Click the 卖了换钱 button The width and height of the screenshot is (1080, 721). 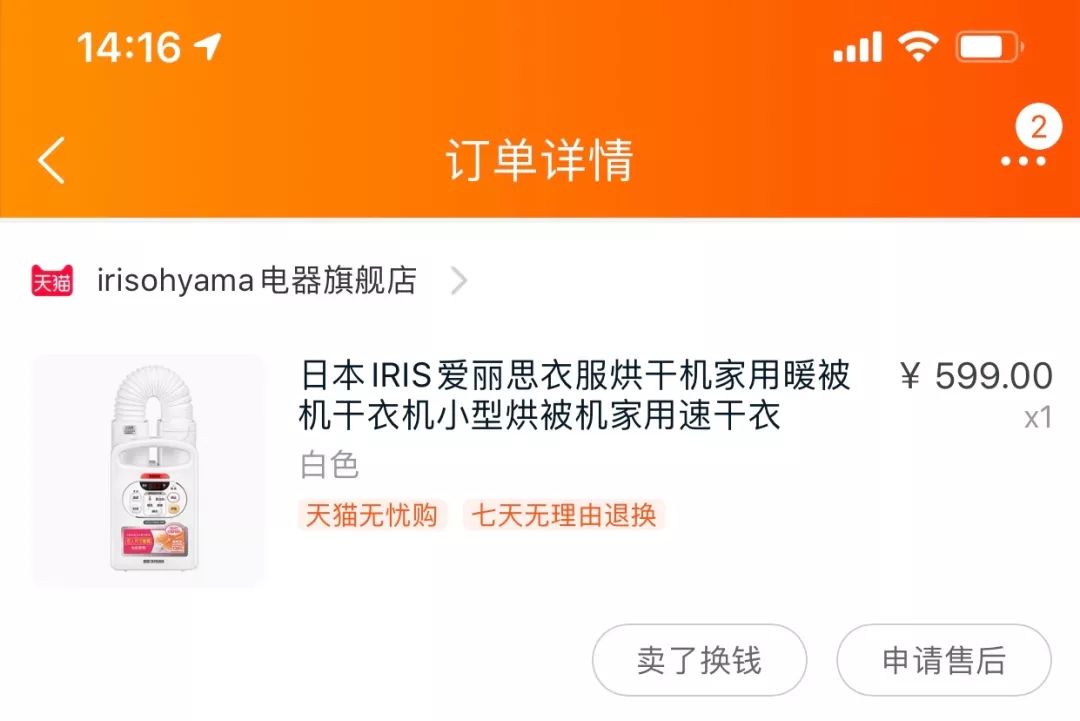699,660
